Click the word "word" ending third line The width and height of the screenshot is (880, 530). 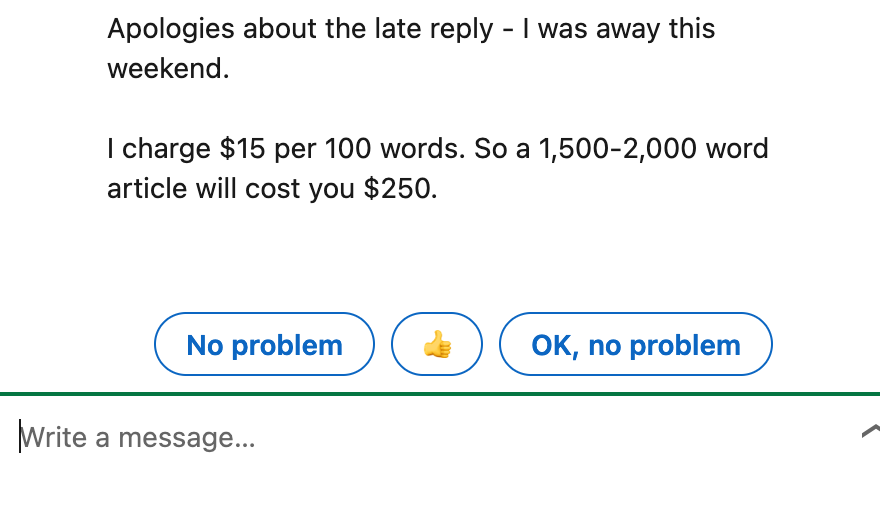click(737, 149)
